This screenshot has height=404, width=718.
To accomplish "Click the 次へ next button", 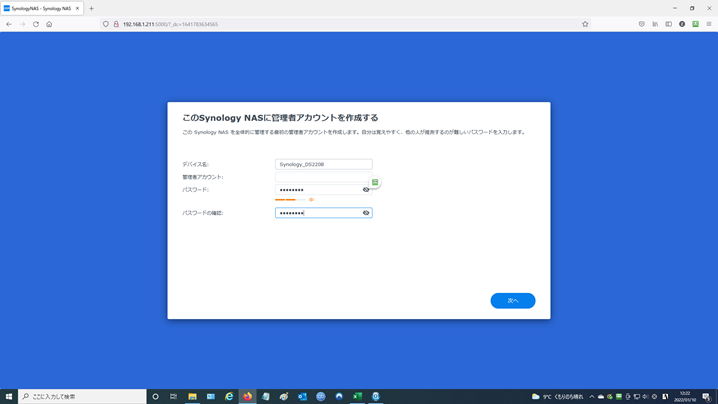I will [513, 300].
